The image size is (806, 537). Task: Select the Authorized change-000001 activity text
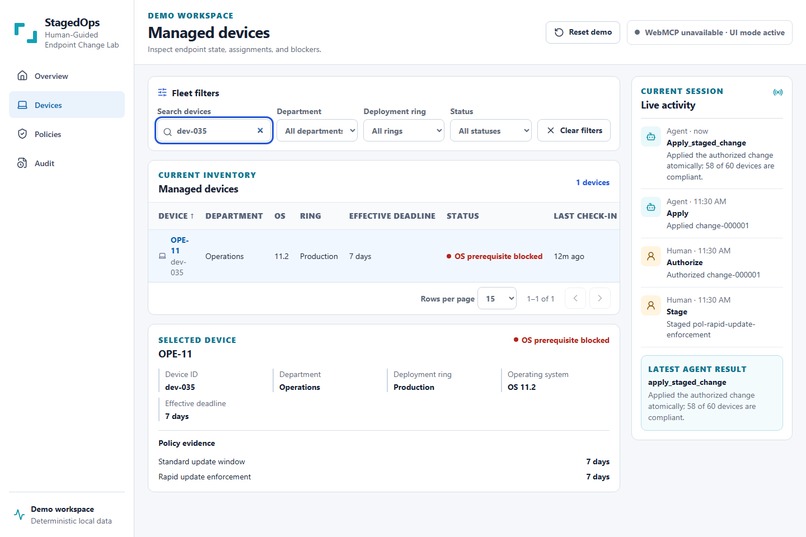[x=713, y=275]
